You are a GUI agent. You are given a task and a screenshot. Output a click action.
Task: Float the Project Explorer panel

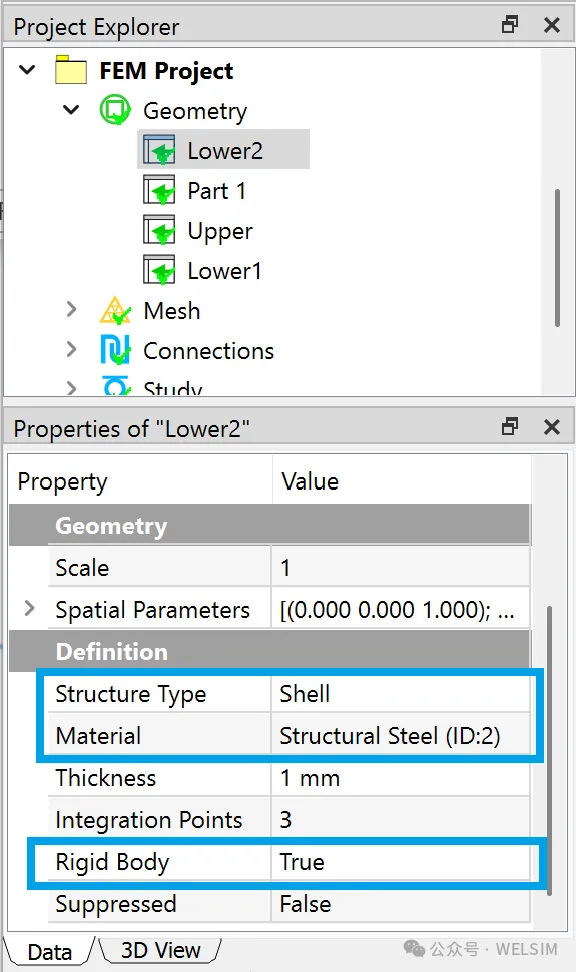pyautogui.click(x=510, y=25)
